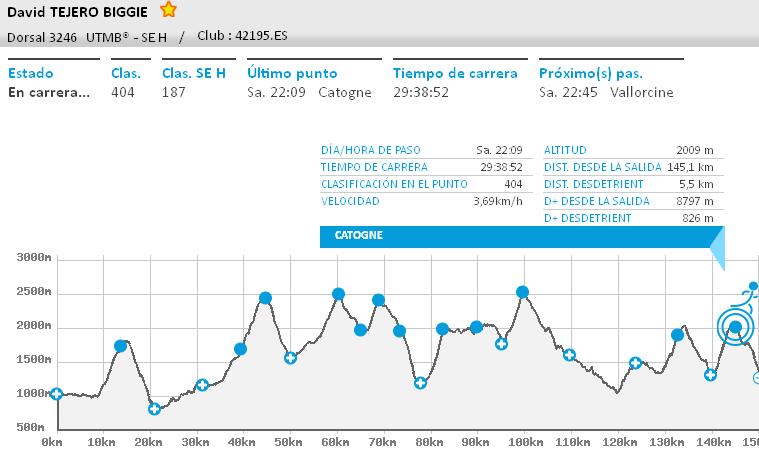759x454 pixels.
Task: Click the solid checkpoint dot near 132km
Action: tap(677, 335)
